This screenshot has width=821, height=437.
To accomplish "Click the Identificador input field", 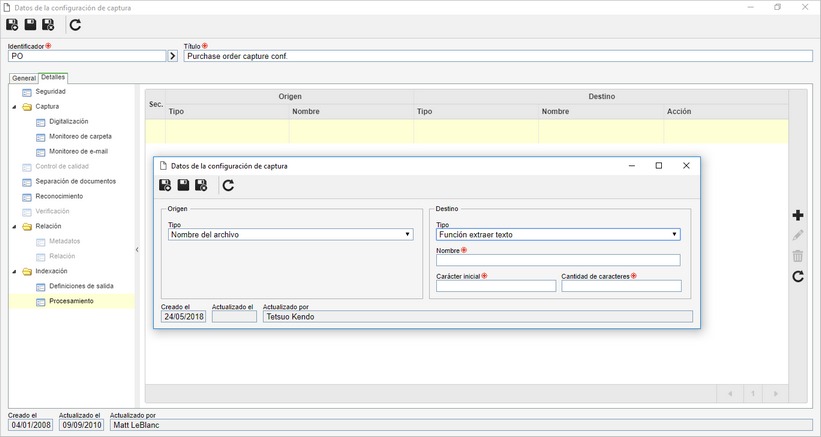I will [x=87, y=56].
